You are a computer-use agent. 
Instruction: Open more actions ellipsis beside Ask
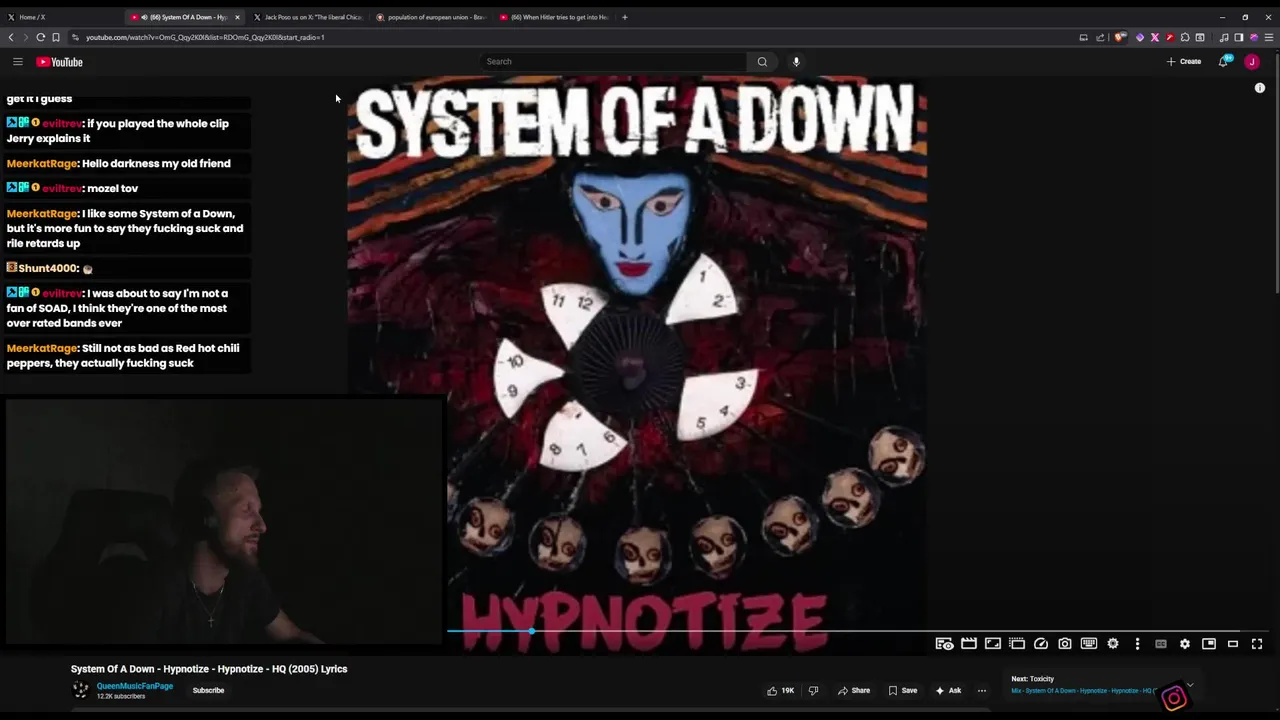982,690
